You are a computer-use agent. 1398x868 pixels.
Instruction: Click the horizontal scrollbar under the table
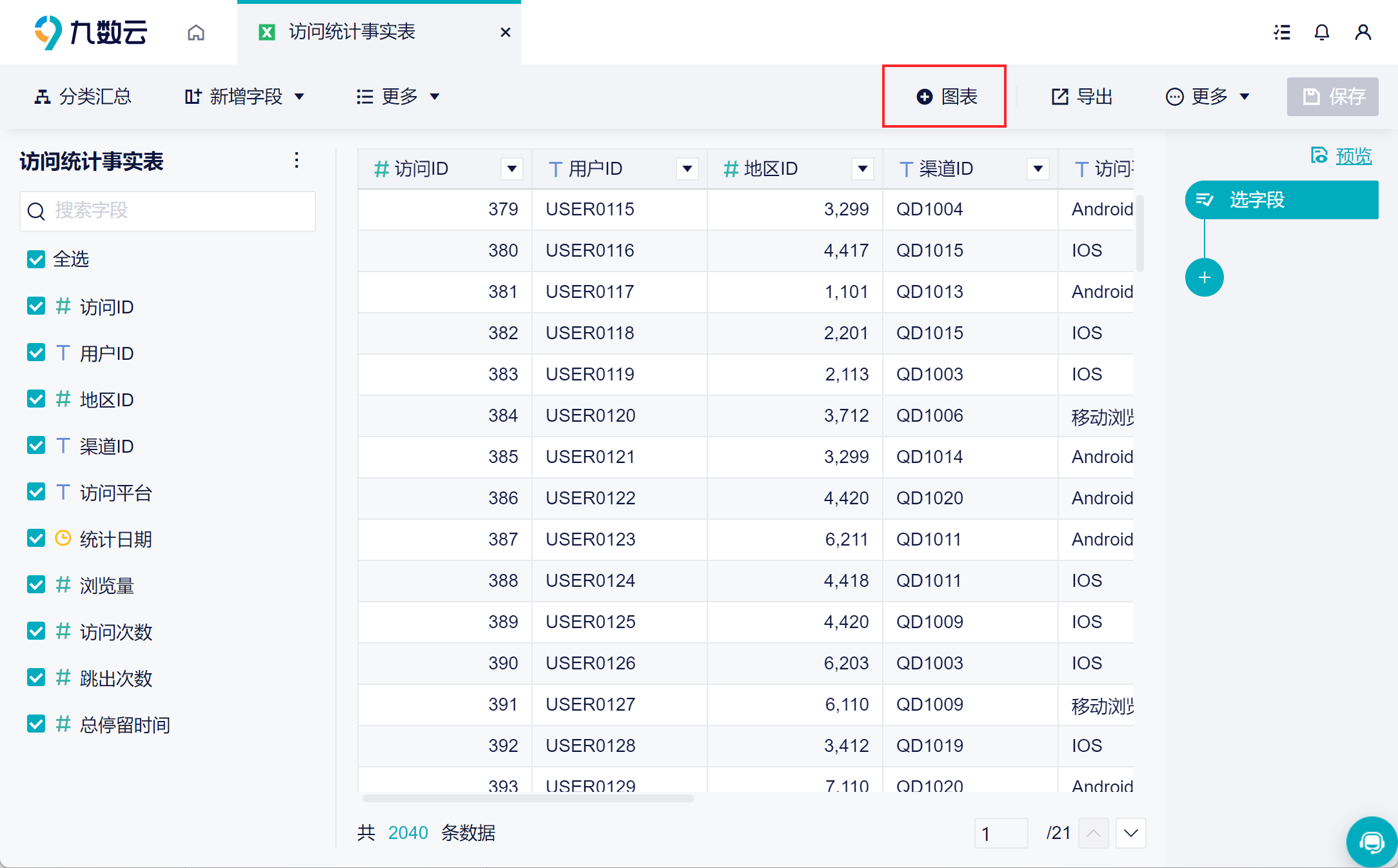coord(527,798)
